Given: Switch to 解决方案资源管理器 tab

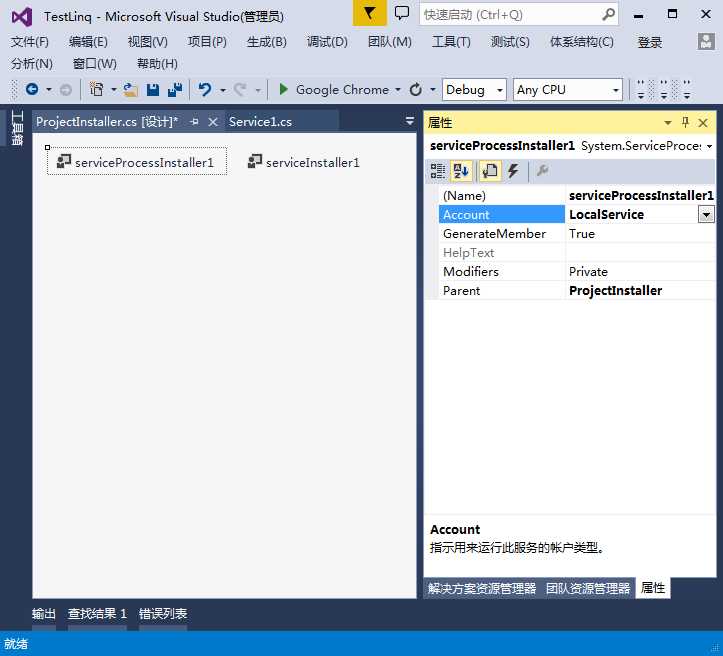Looking at the screenshot, I should tap(482, 588).
